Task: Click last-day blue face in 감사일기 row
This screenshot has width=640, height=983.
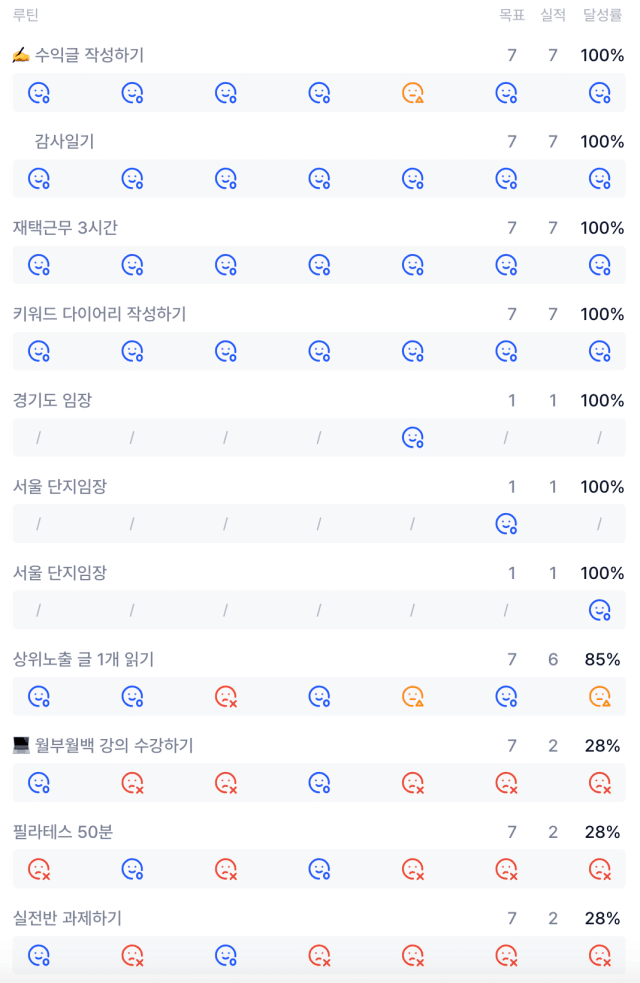Action: 600,179
